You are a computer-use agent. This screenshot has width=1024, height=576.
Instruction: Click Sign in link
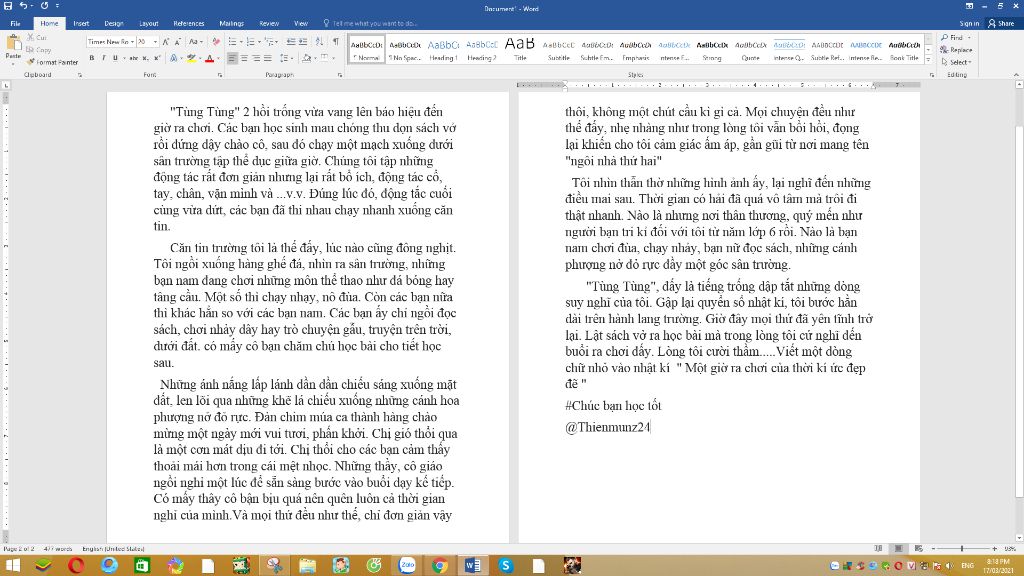(x=969, y=23)
